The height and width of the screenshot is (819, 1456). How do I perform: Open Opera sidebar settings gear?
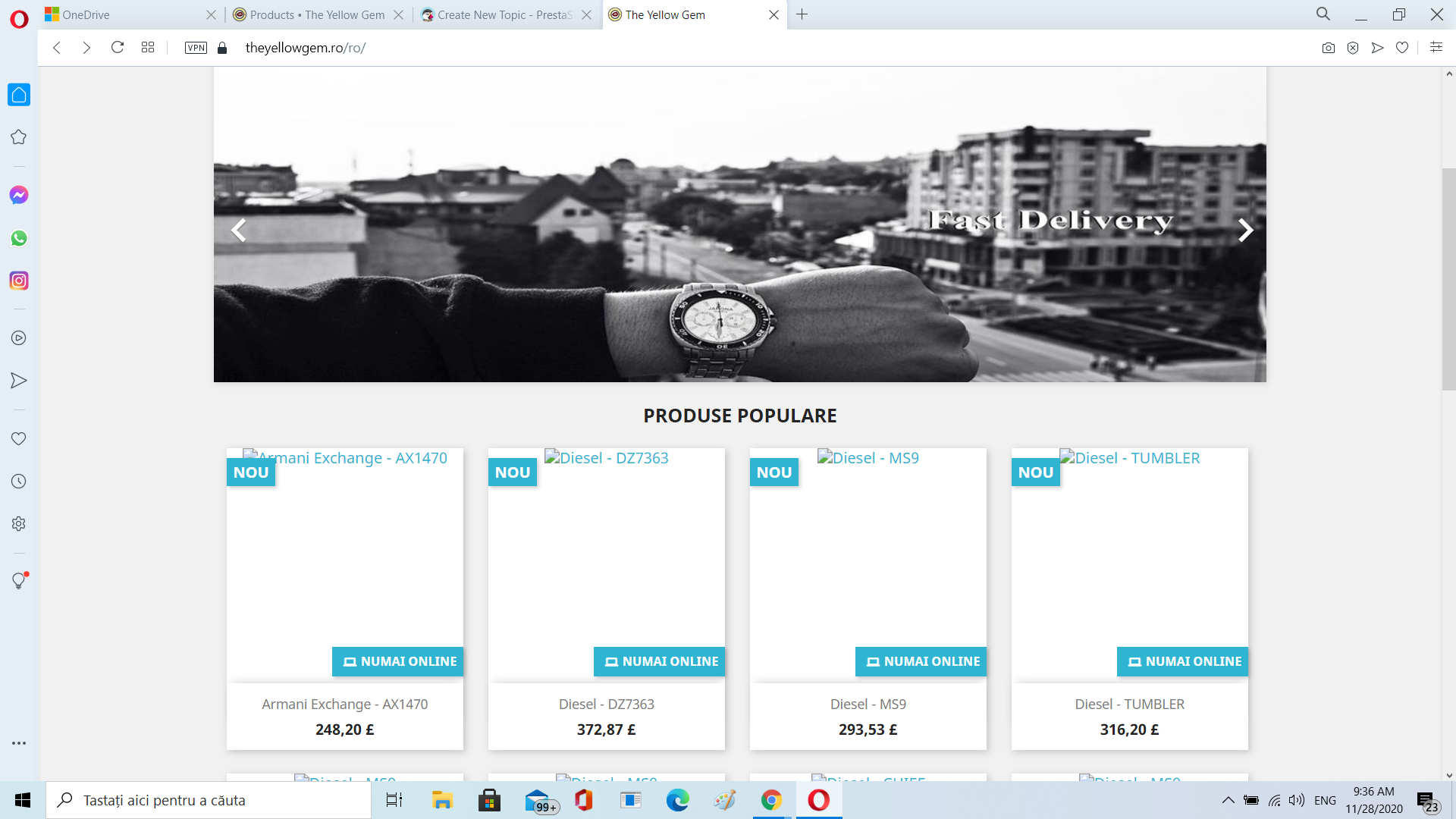[19, 524]
